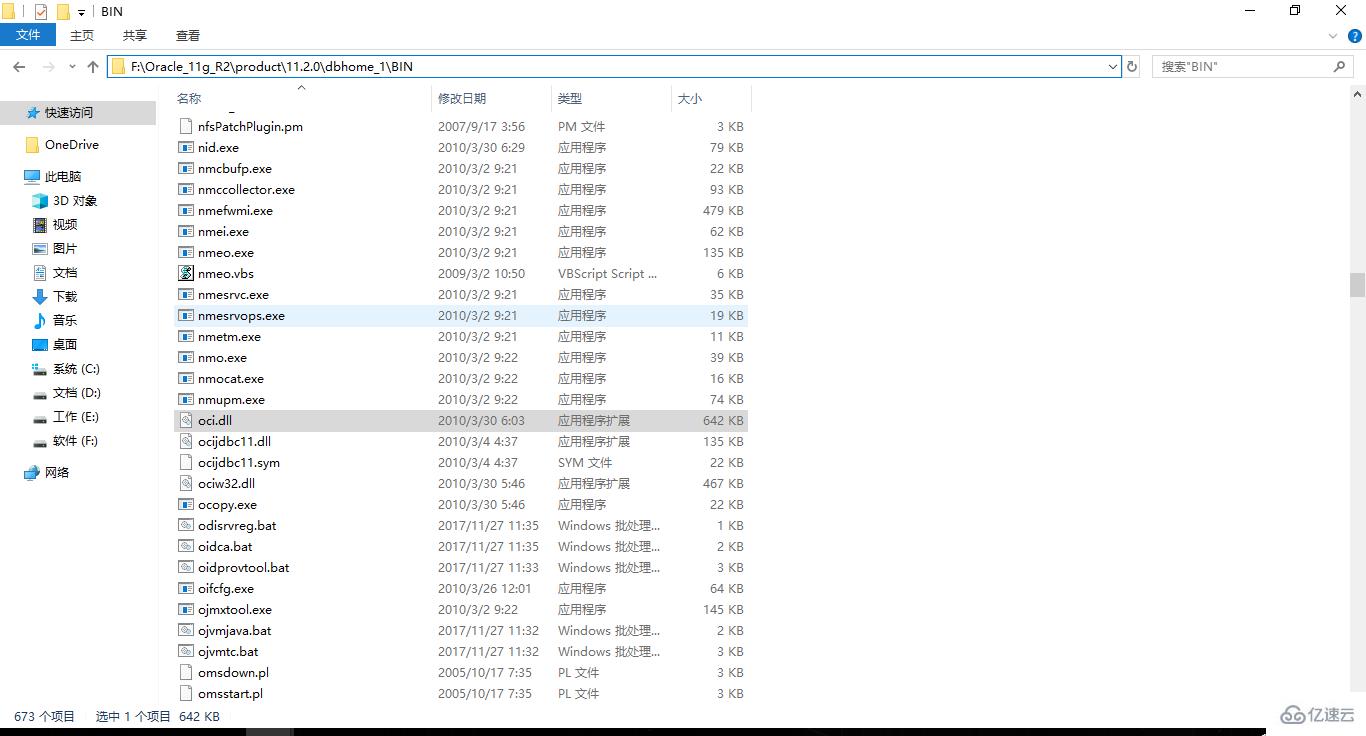Select the omsstart.pl file
1366x736 pixels.
pos(461,693)
